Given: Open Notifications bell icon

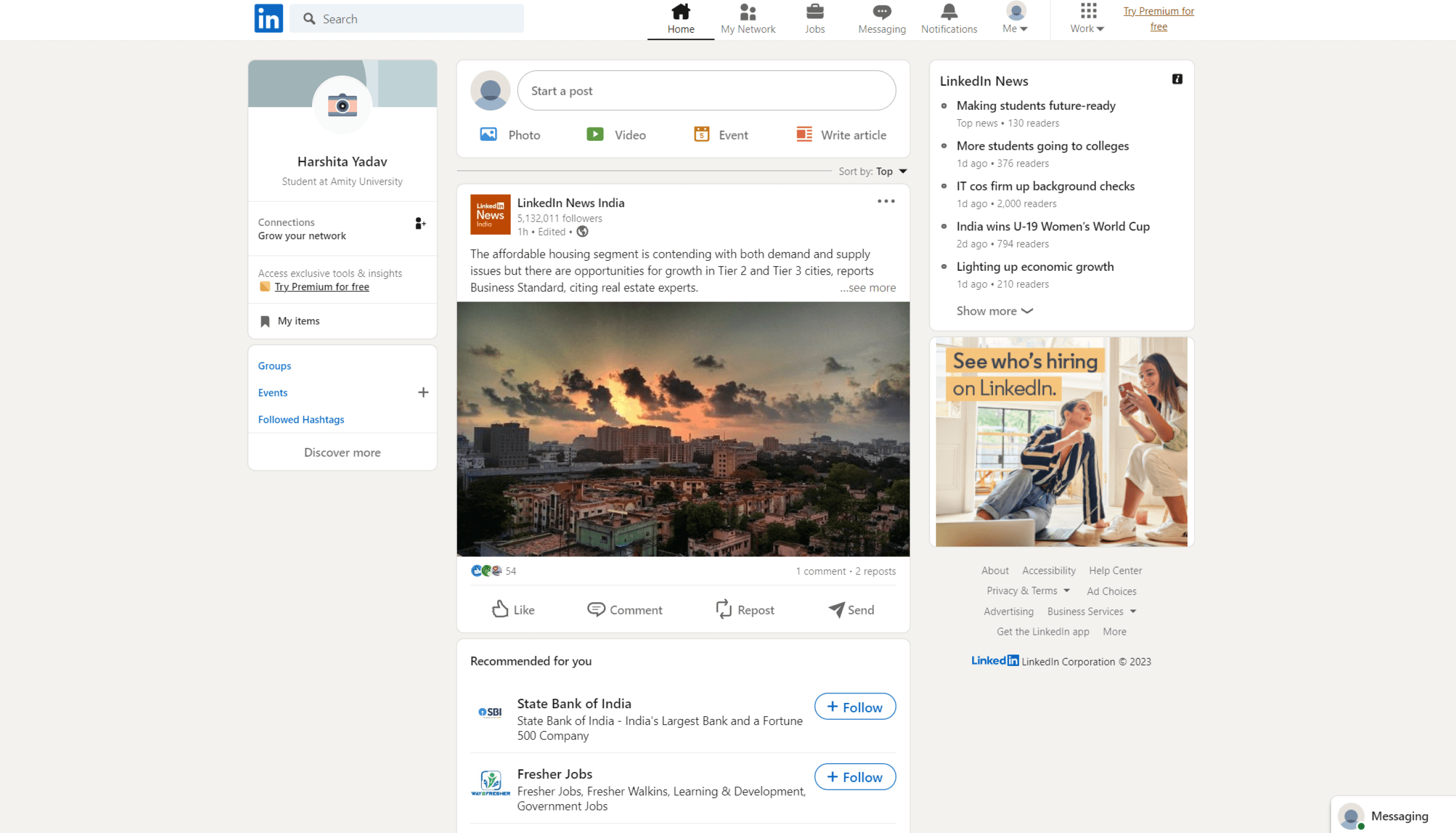Looking at the screenshot, I should point(948,12).
